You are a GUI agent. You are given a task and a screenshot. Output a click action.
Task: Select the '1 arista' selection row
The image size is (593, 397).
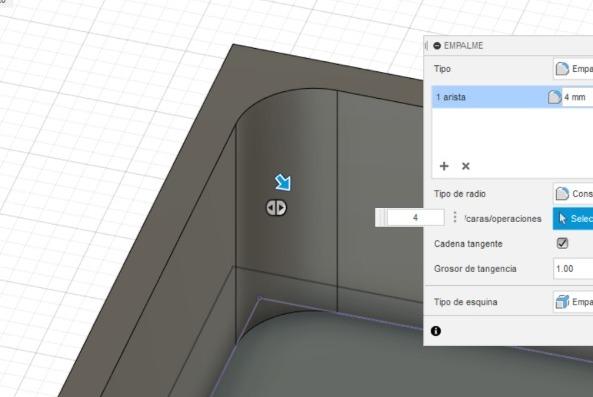tap(512, 97)
